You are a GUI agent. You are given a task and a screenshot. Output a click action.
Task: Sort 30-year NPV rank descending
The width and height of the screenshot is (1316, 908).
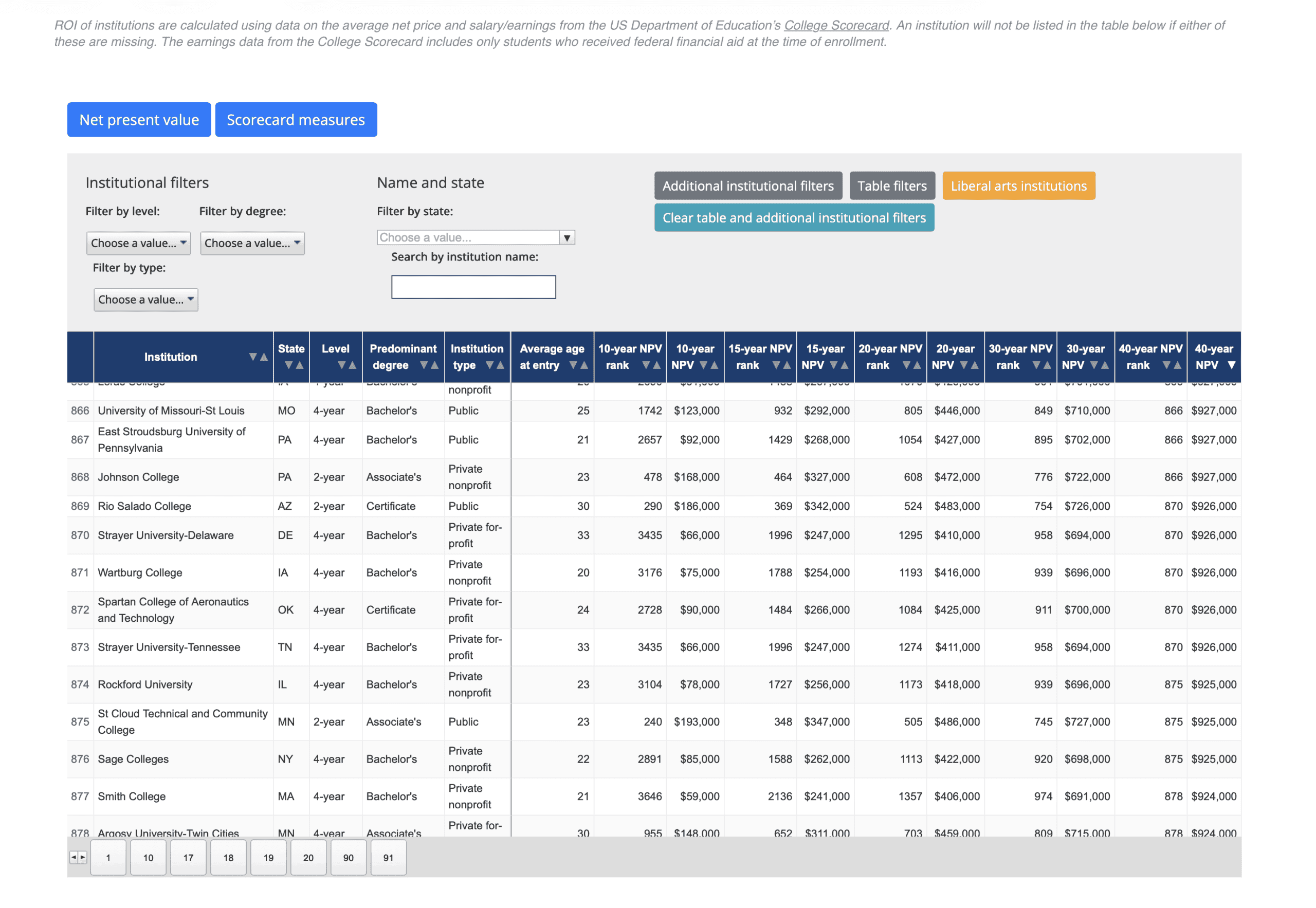click(1036, 365)
